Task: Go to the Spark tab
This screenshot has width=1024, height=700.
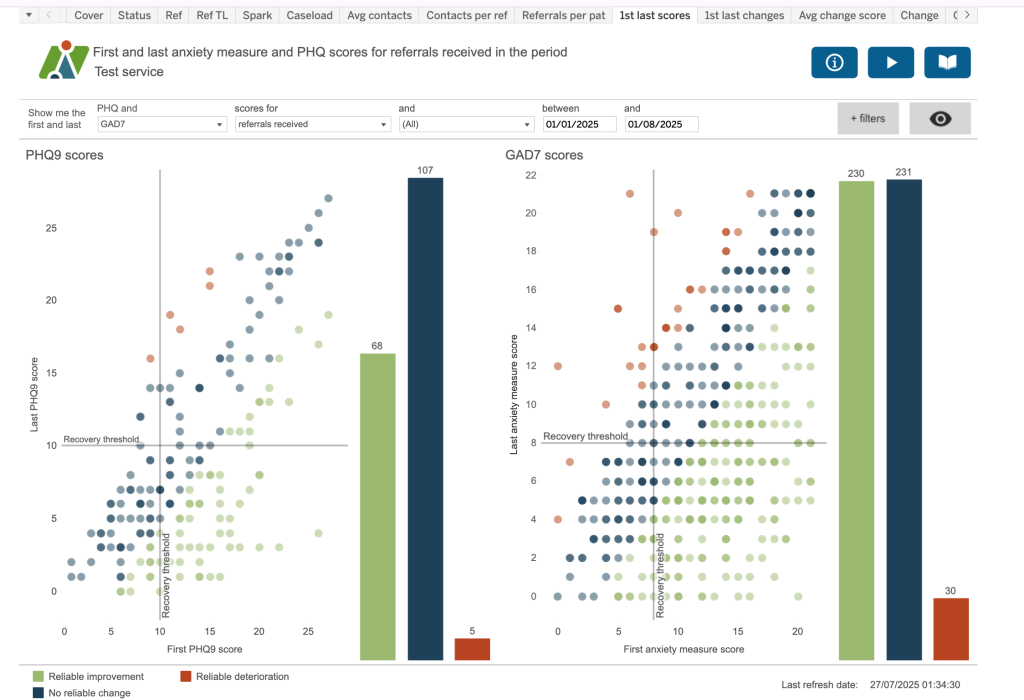Action: coord(256,15)
